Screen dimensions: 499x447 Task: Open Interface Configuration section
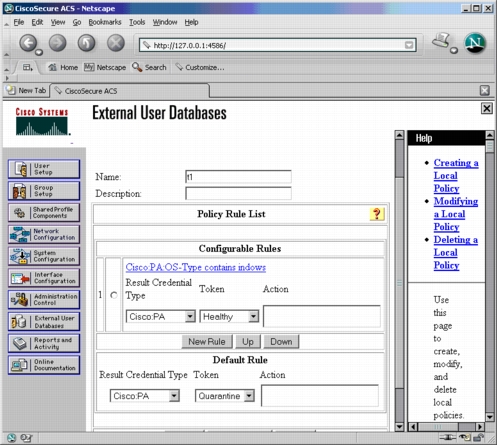44,278
